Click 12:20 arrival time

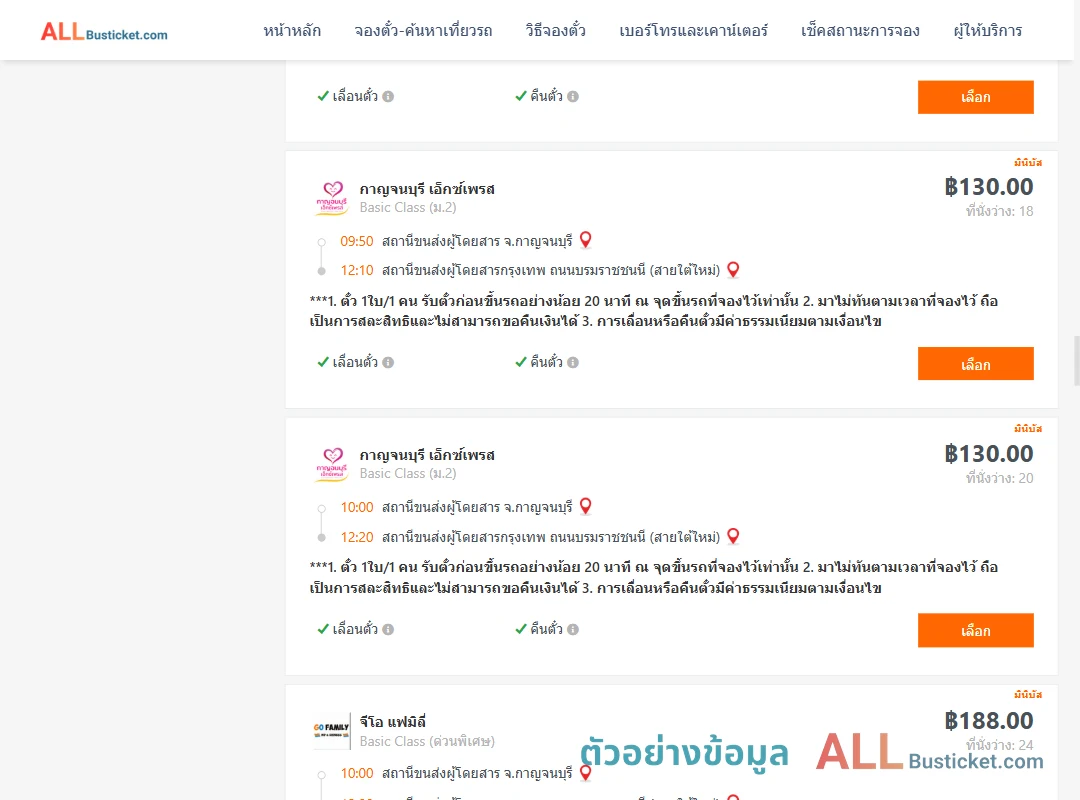pyautogui.click(x=357, y=537)
